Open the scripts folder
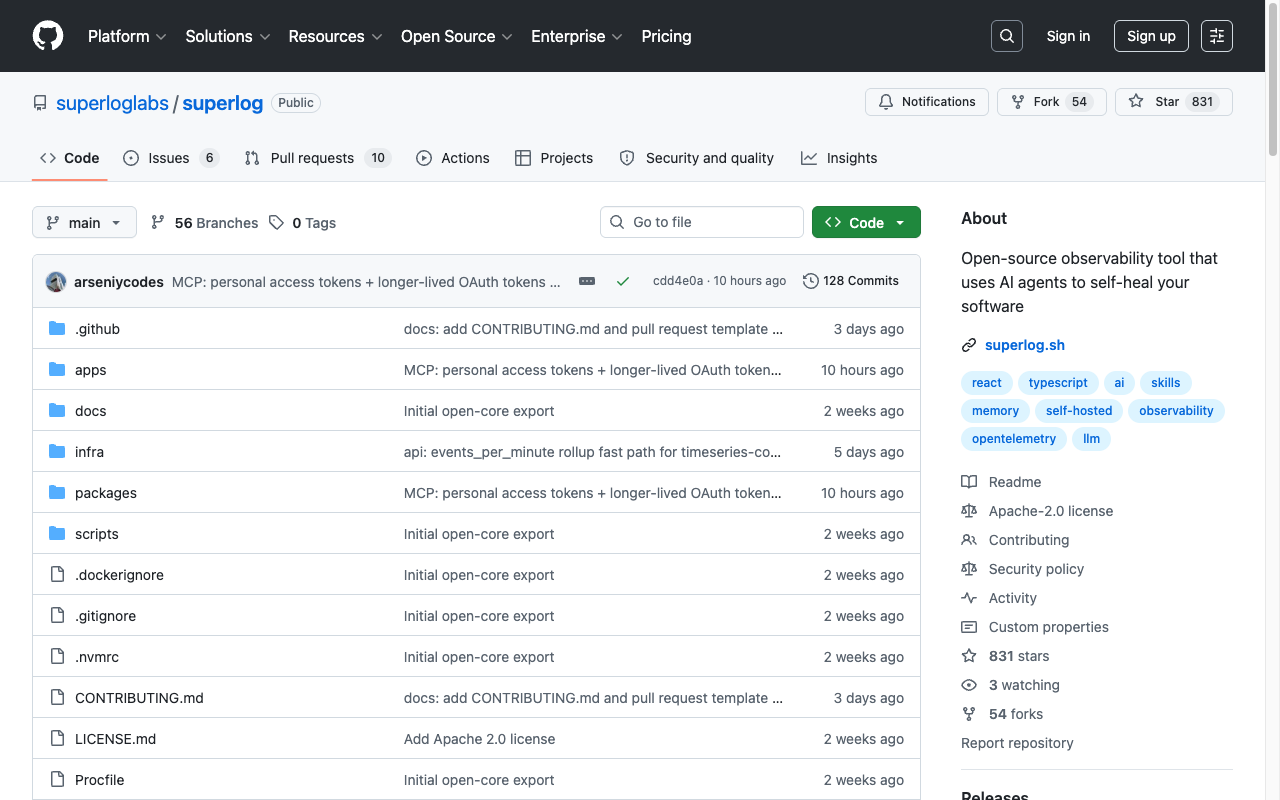The width and height of the screenshot is (1280, 800). (x=97, y=534)
